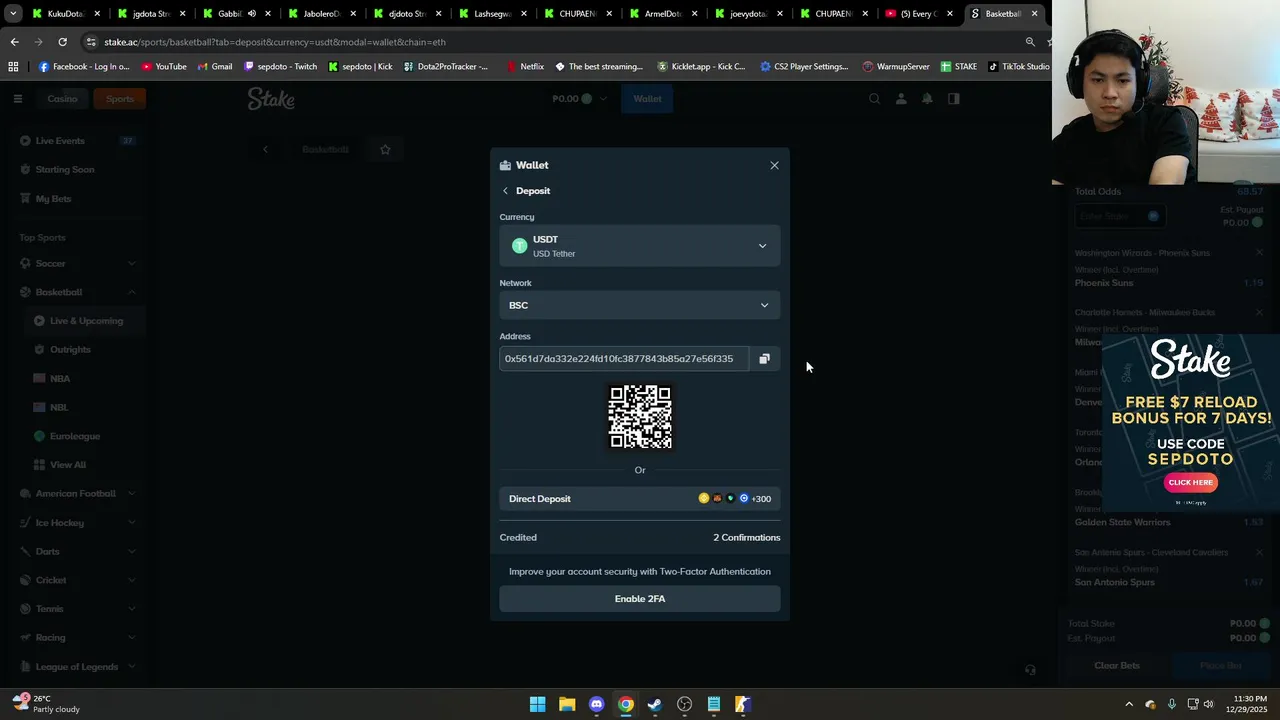Open the Gmail bookmark
The width and height of the screenshot is (1280, 720).
click(x=214, y=67)
